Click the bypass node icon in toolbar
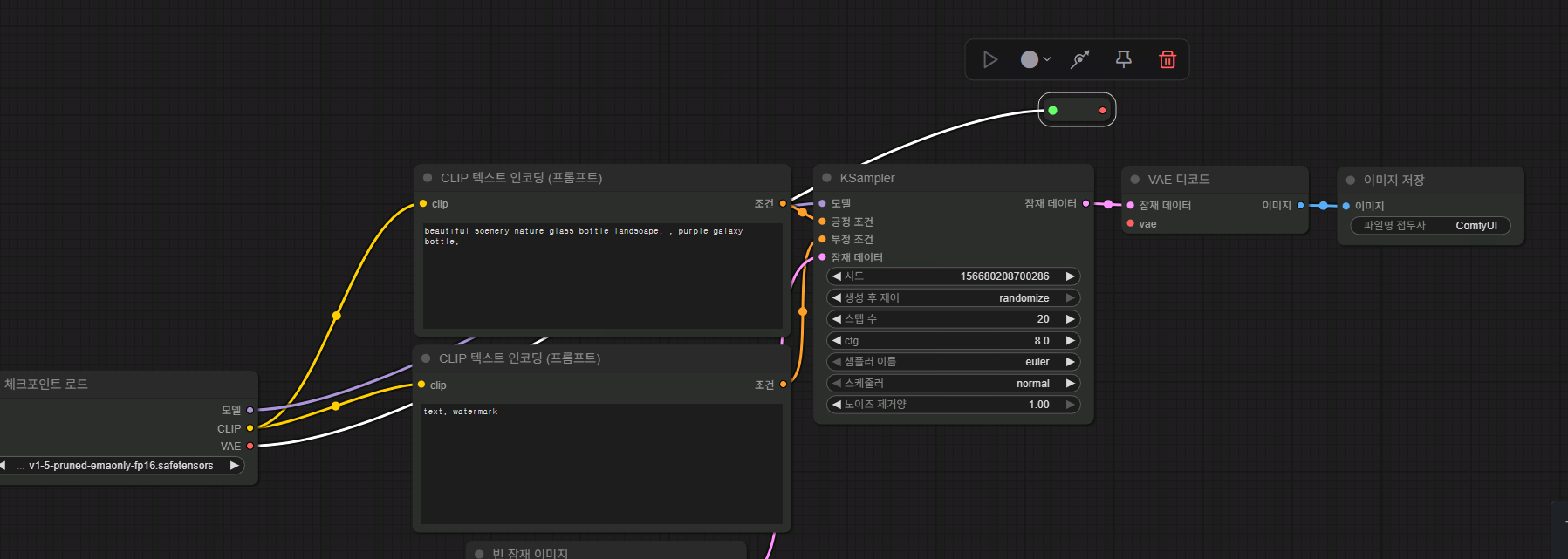Screen dimensions: 1568x559 coord(1080,59)
